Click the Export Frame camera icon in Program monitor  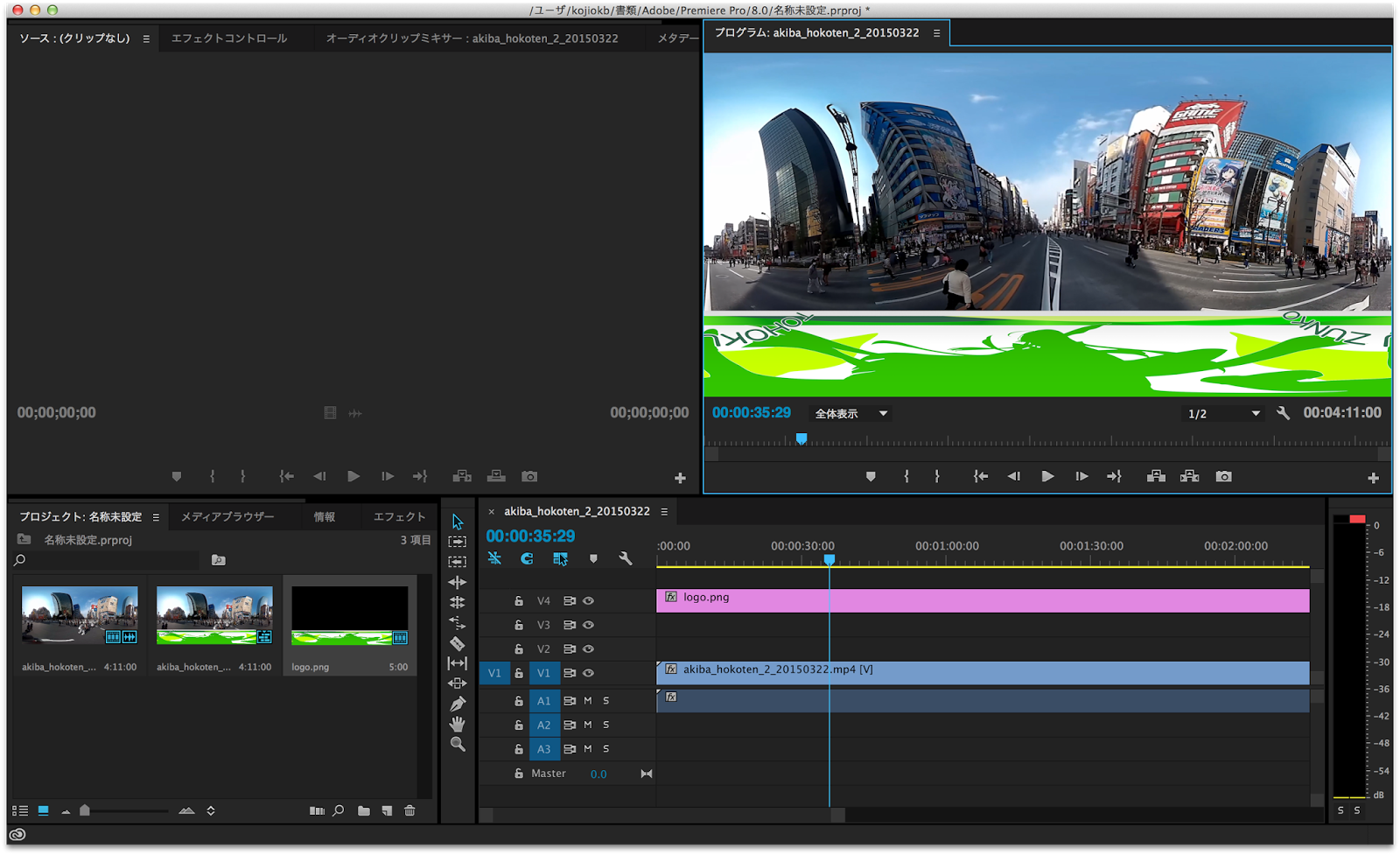[x=1223, y=477]
